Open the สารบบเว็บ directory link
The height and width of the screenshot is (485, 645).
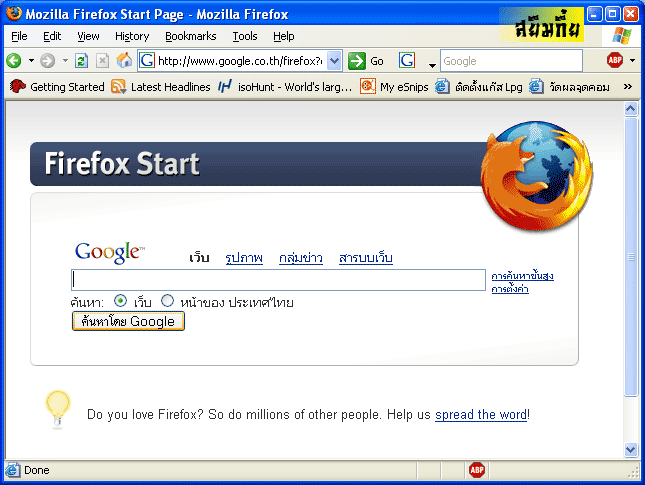point(366,258)
